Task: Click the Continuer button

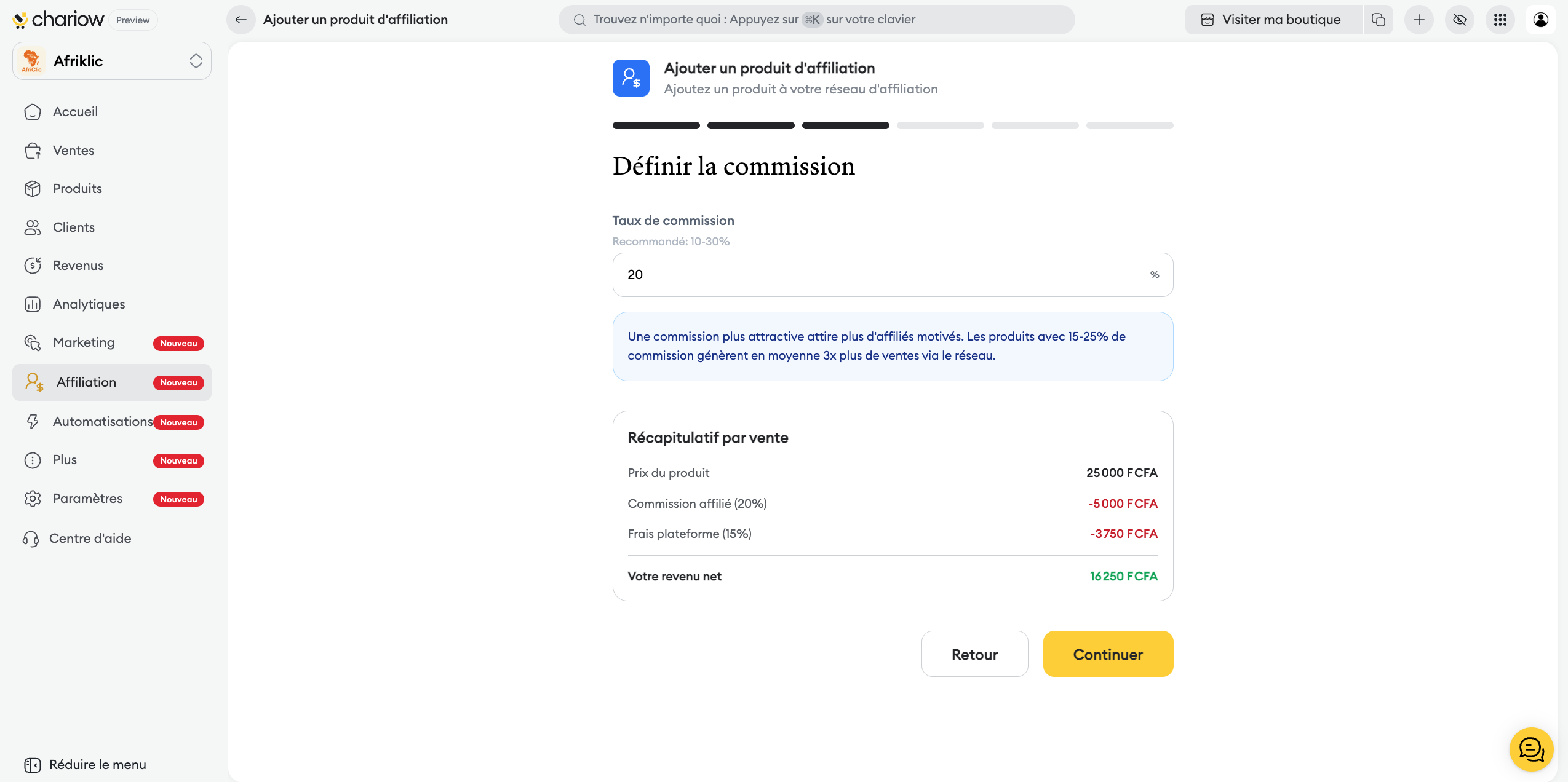Action: [x=1108, y=654]
